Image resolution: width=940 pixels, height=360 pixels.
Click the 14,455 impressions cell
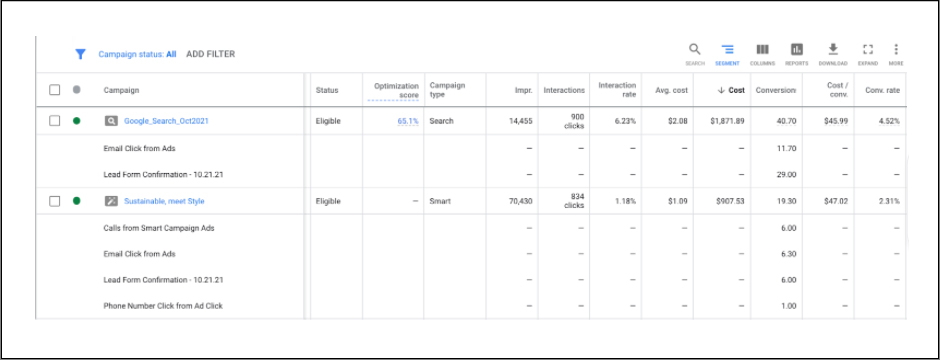coord(520,121)
